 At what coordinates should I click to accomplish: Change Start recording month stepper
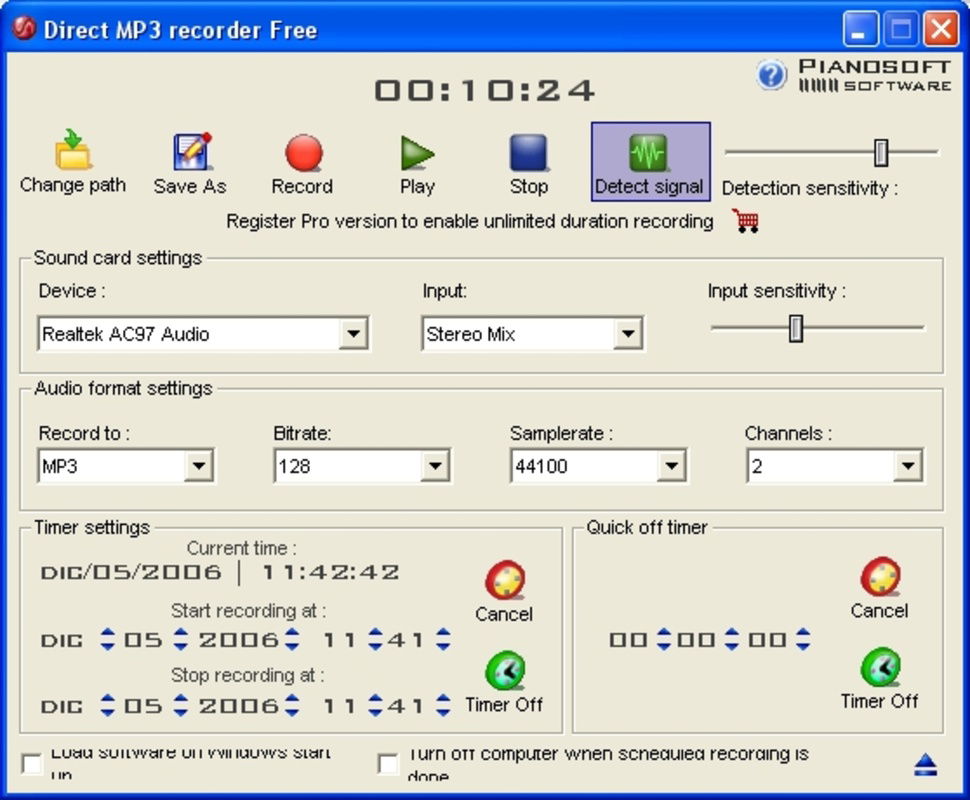108,639
